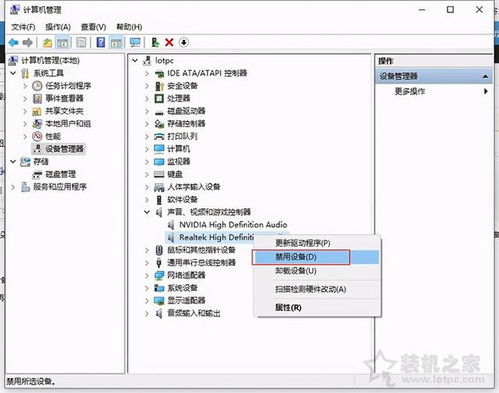Expand the 网络适配器 node

[x=147, y=275]
